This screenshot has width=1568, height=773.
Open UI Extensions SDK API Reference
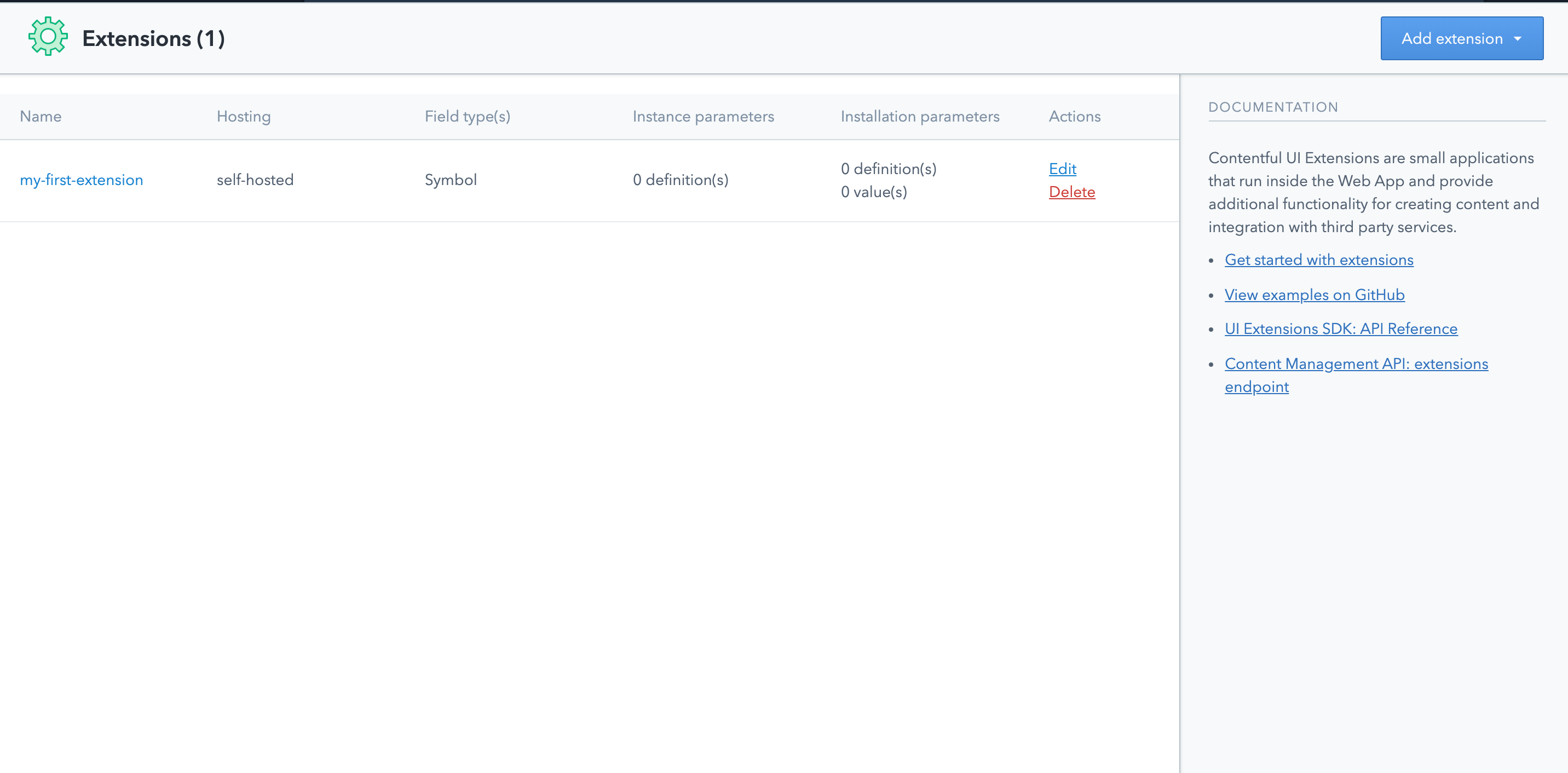click(x=1340, y=328)
